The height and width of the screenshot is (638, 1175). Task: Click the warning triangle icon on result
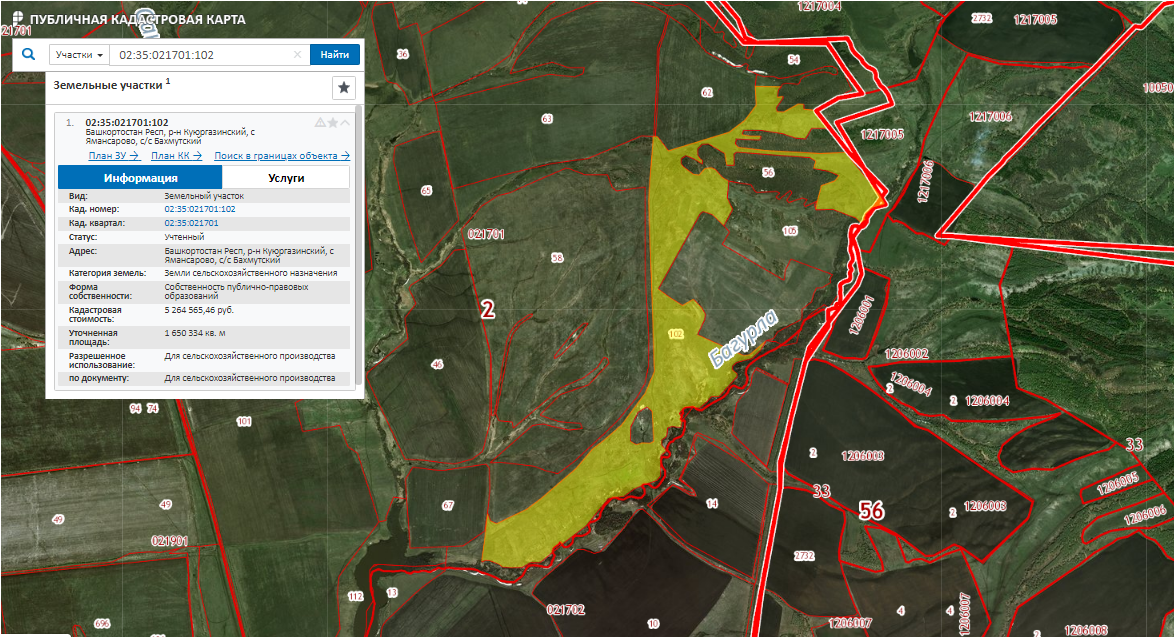[x=320, y=123]
